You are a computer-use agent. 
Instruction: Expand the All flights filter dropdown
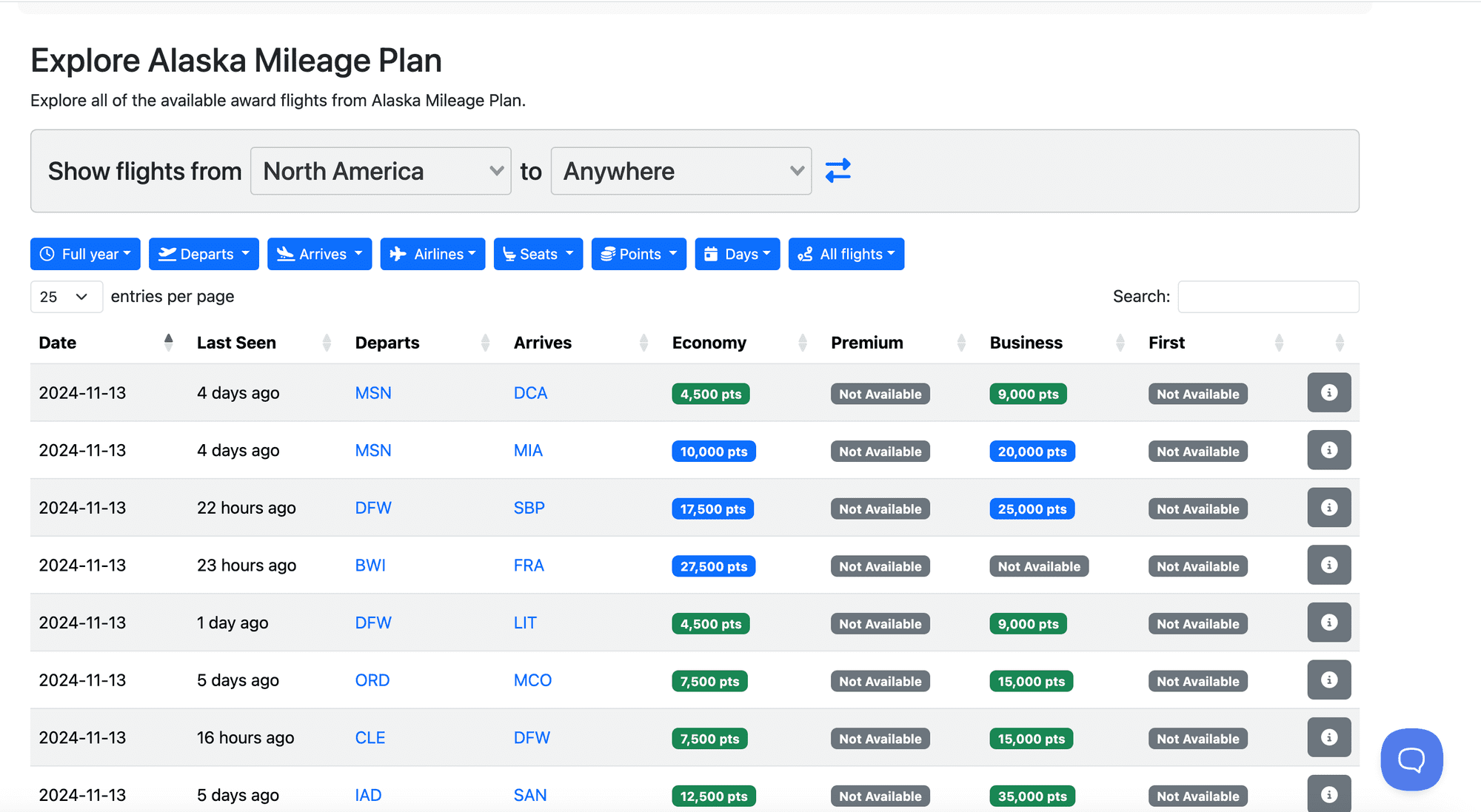pyautogui.click(x=846, y=254)
